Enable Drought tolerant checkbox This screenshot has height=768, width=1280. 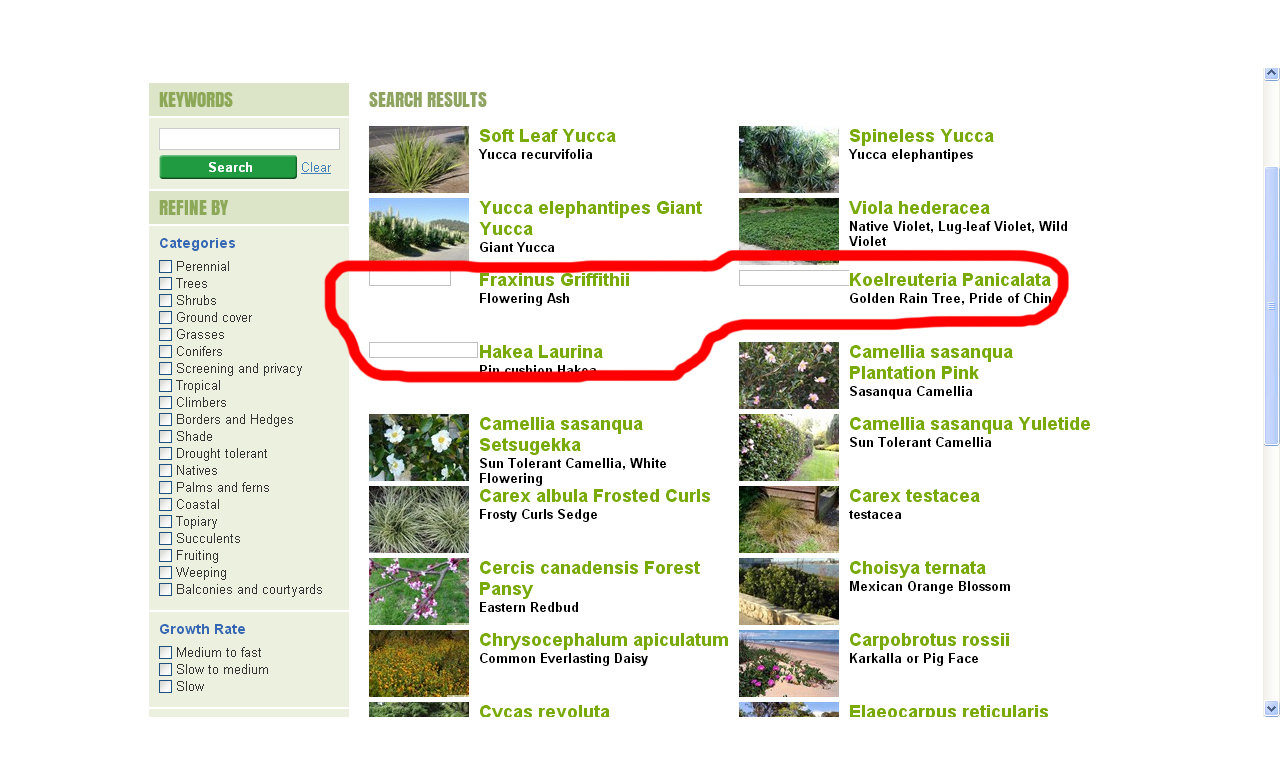[165, 453]
